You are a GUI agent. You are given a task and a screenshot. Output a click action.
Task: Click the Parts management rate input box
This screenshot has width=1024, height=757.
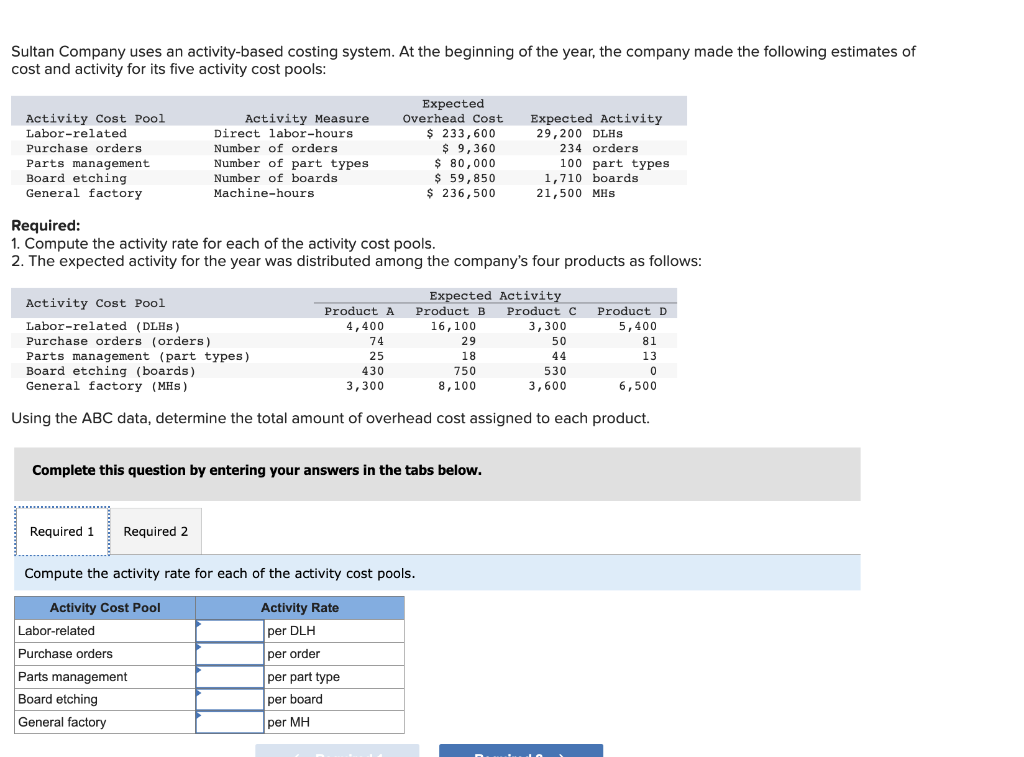tap(230, 676)
